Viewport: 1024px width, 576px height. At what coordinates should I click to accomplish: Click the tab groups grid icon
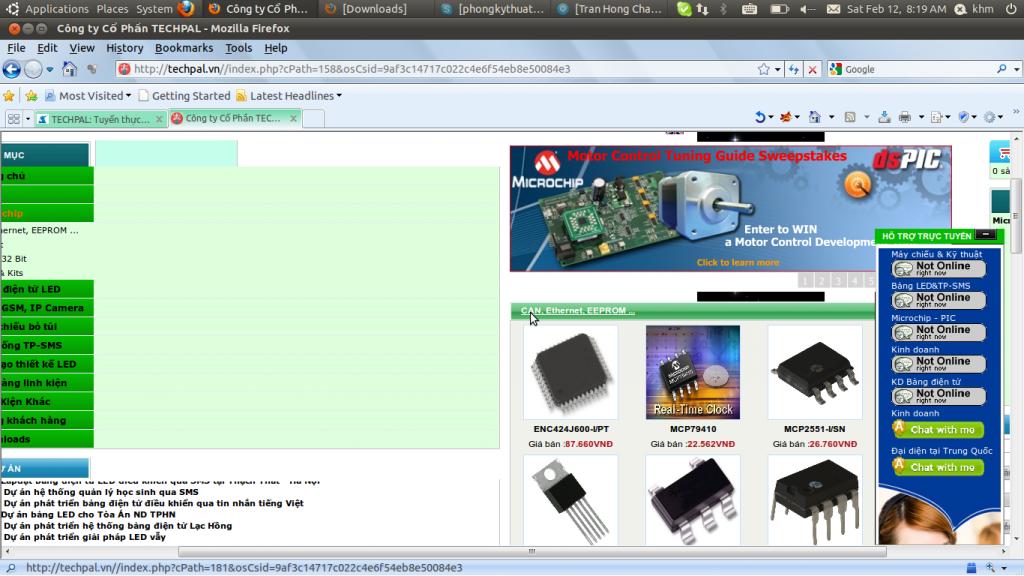(x=14, y=119)
